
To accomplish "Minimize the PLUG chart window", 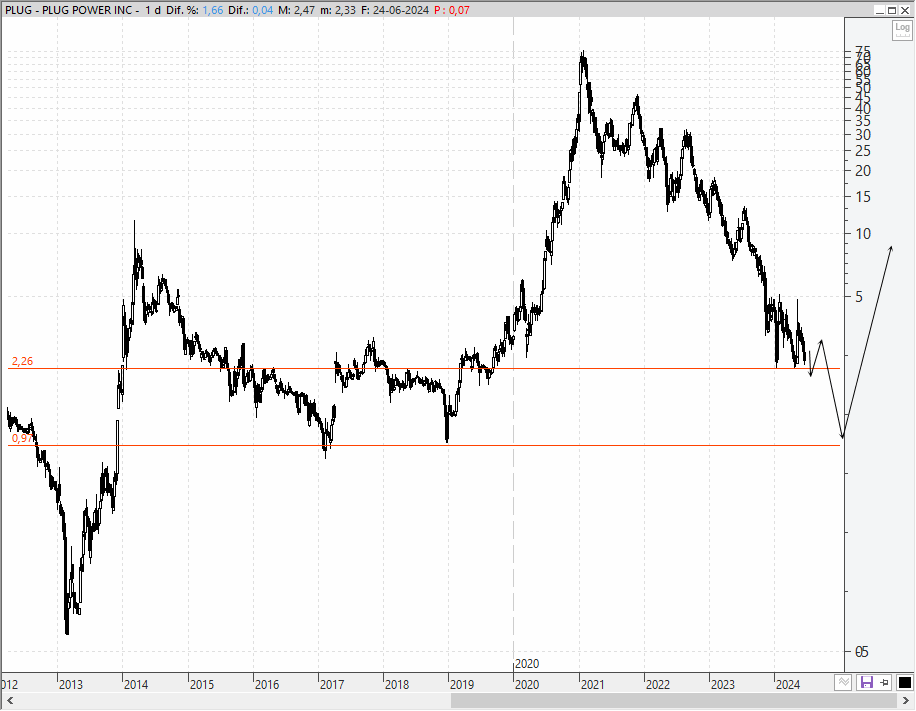I will 880,10.
